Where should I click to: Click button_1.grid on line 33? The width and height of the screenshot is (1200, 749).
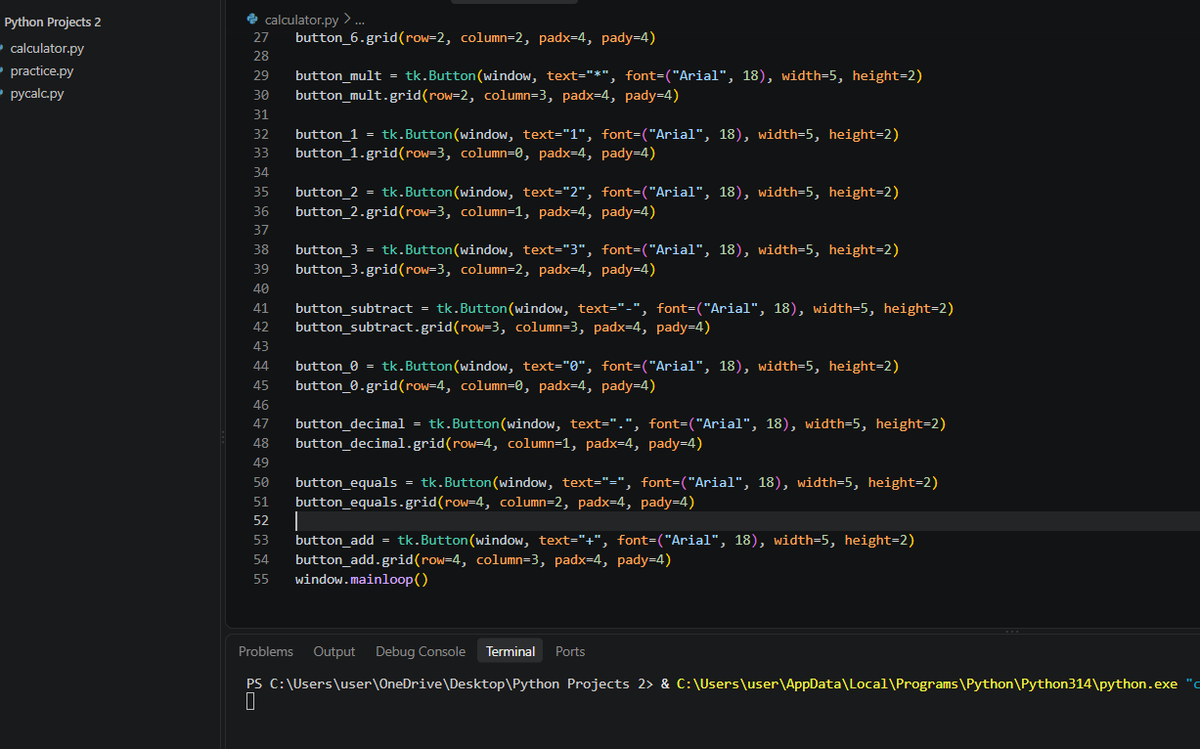tap(345, 153)
